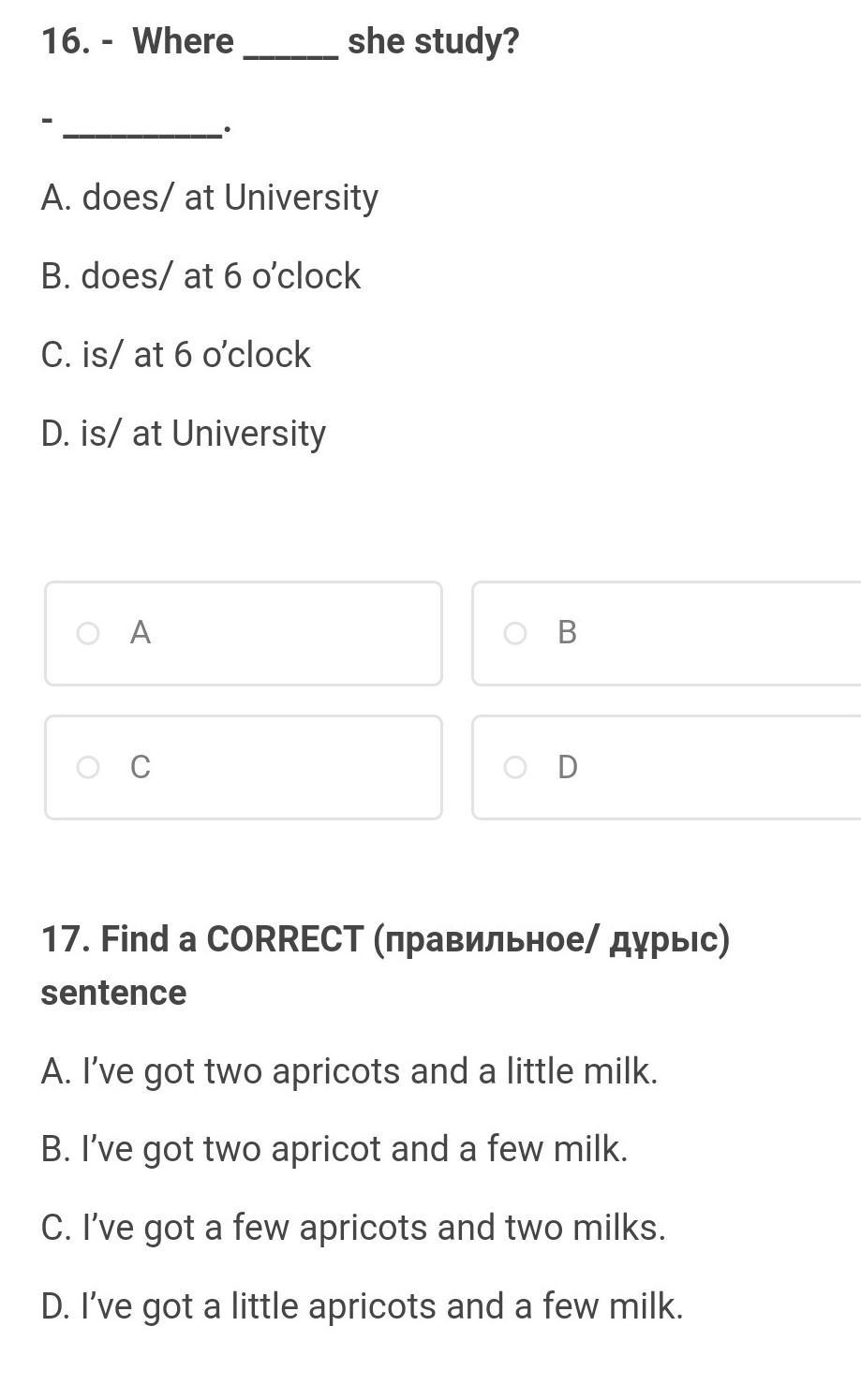Select radio button for answer B
Viewport: 861px width, 1400px height.
tap(515, 634)
